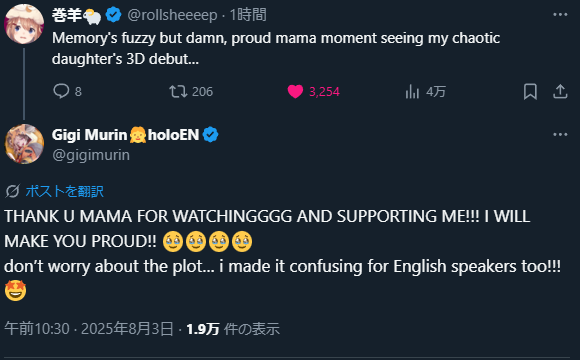Click the reply icon with 8 comments
The height and width of the screenshot is (360, 580).
(61, 91)
